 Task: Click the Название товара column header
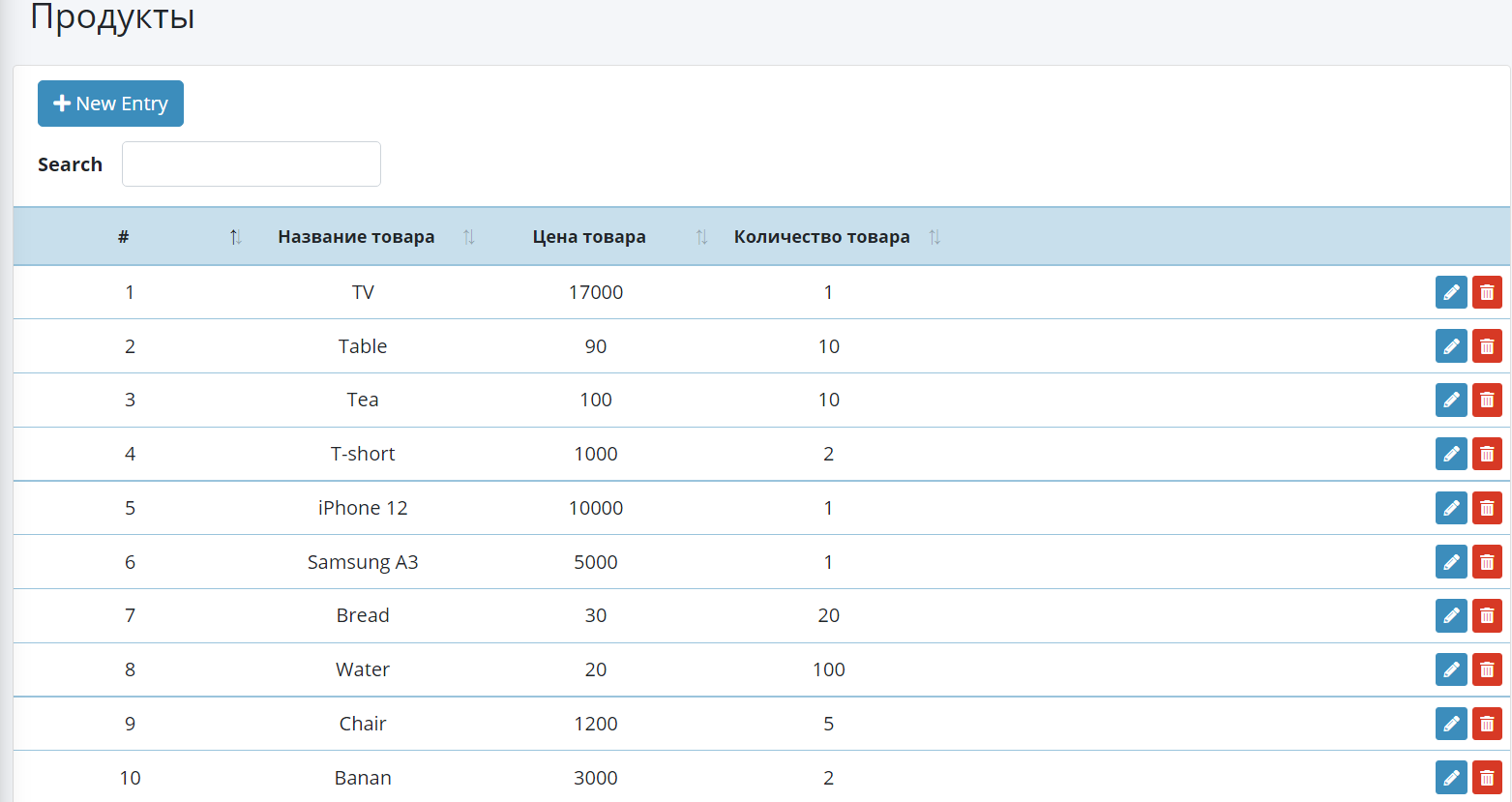pos(356,237)
